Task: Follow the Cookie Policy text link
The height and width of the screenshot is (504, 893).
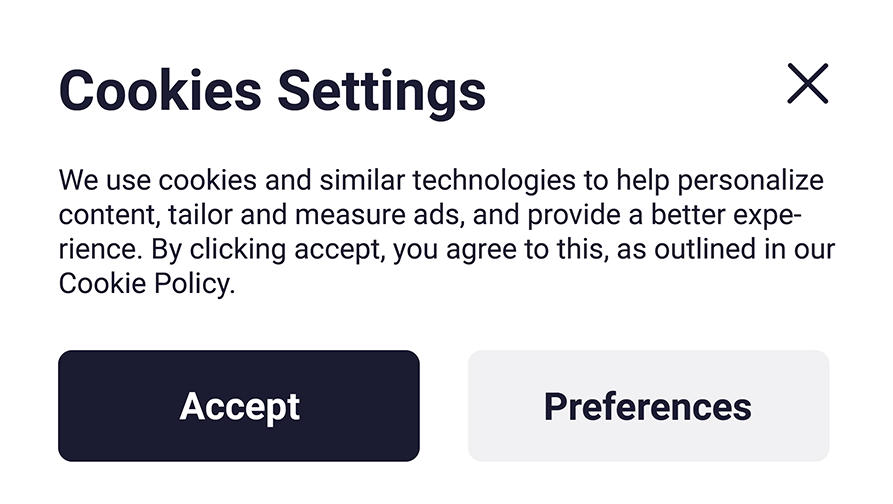Action: 146,284
